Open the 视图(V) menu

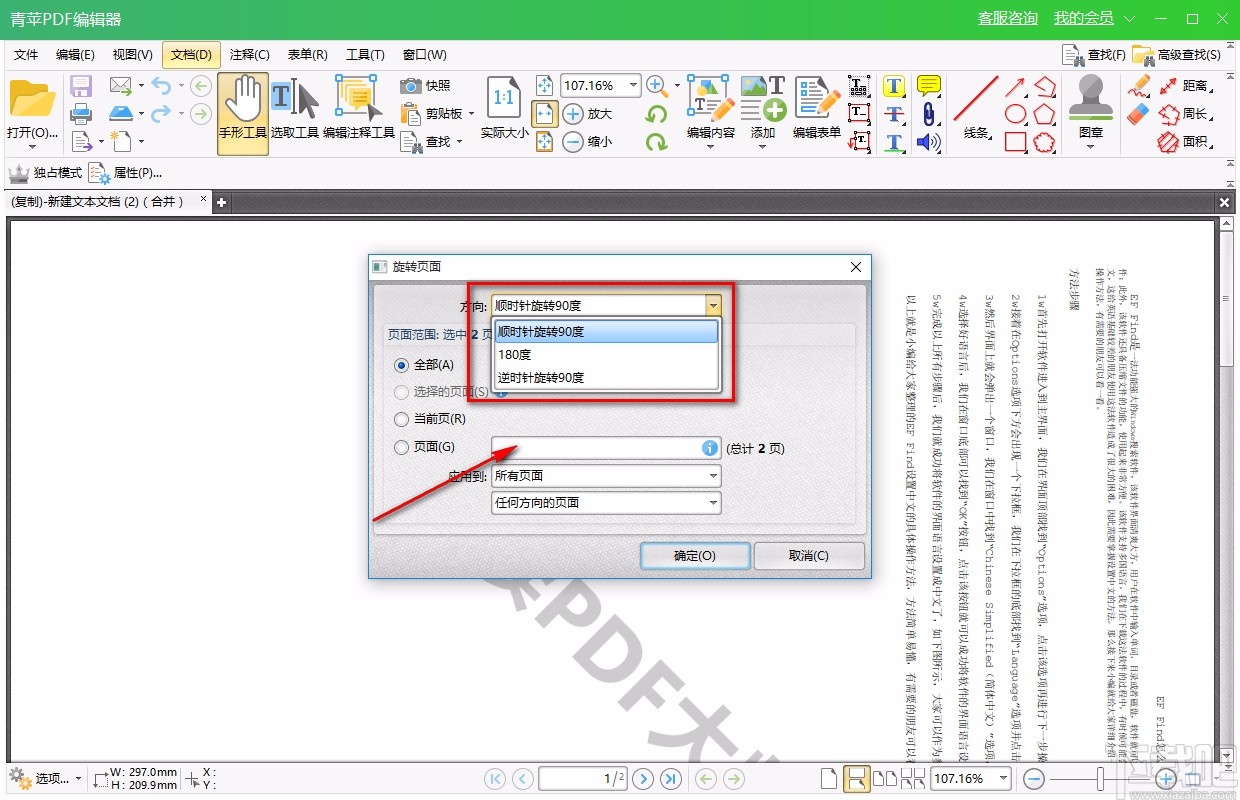132,55
